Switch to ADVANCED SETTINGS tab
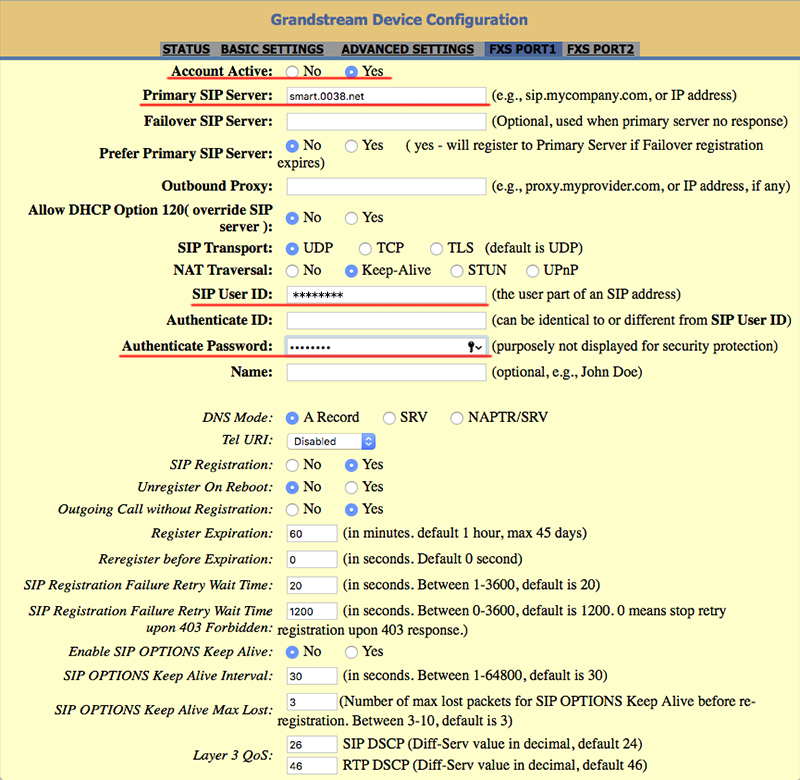 tap(407, 49)
